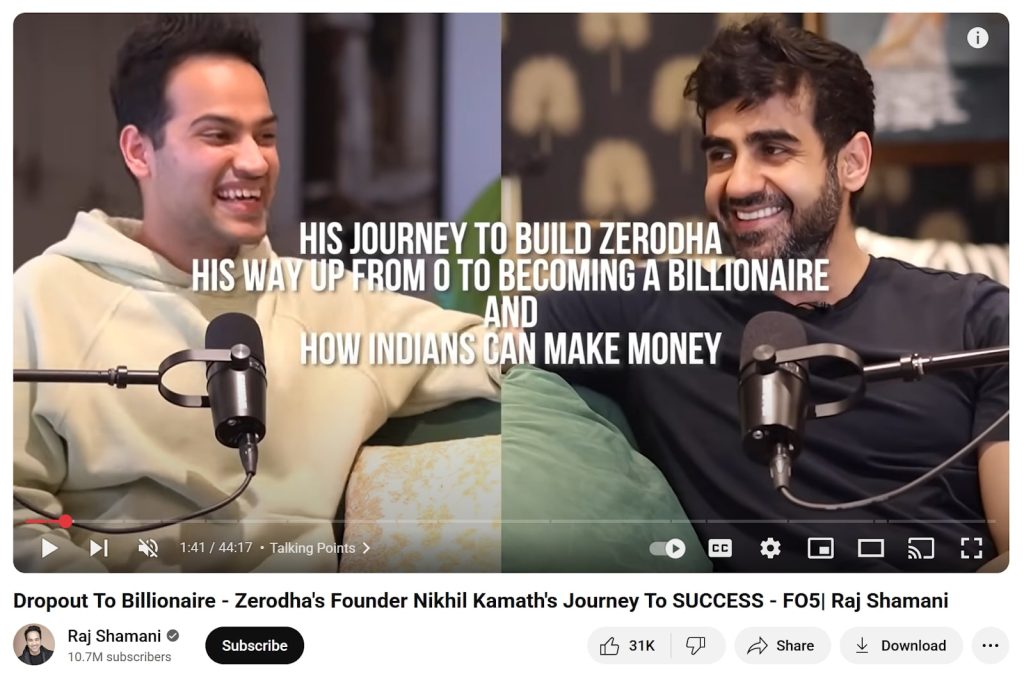The height and width of the screenshot is (679, 1024).
Task: Download the video
Action: (x=901, y=646)
